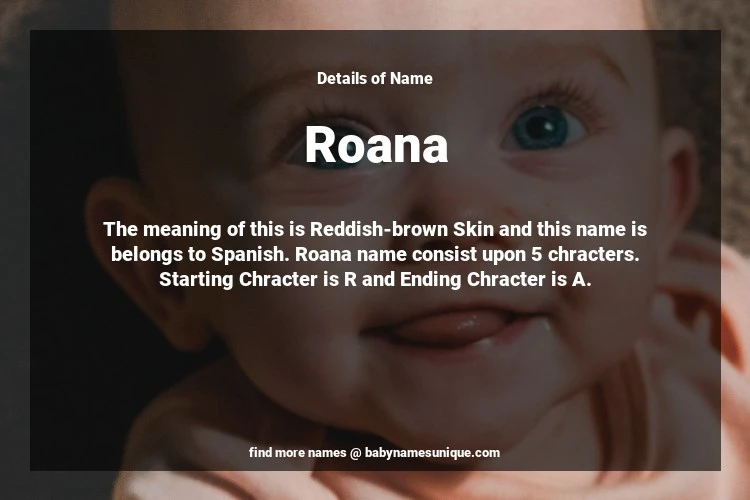Image resolution: width=750 pixels, height=500 pixels.
Task: Select the word 'Reddish-brown' in the description
Action: (379, 229)
